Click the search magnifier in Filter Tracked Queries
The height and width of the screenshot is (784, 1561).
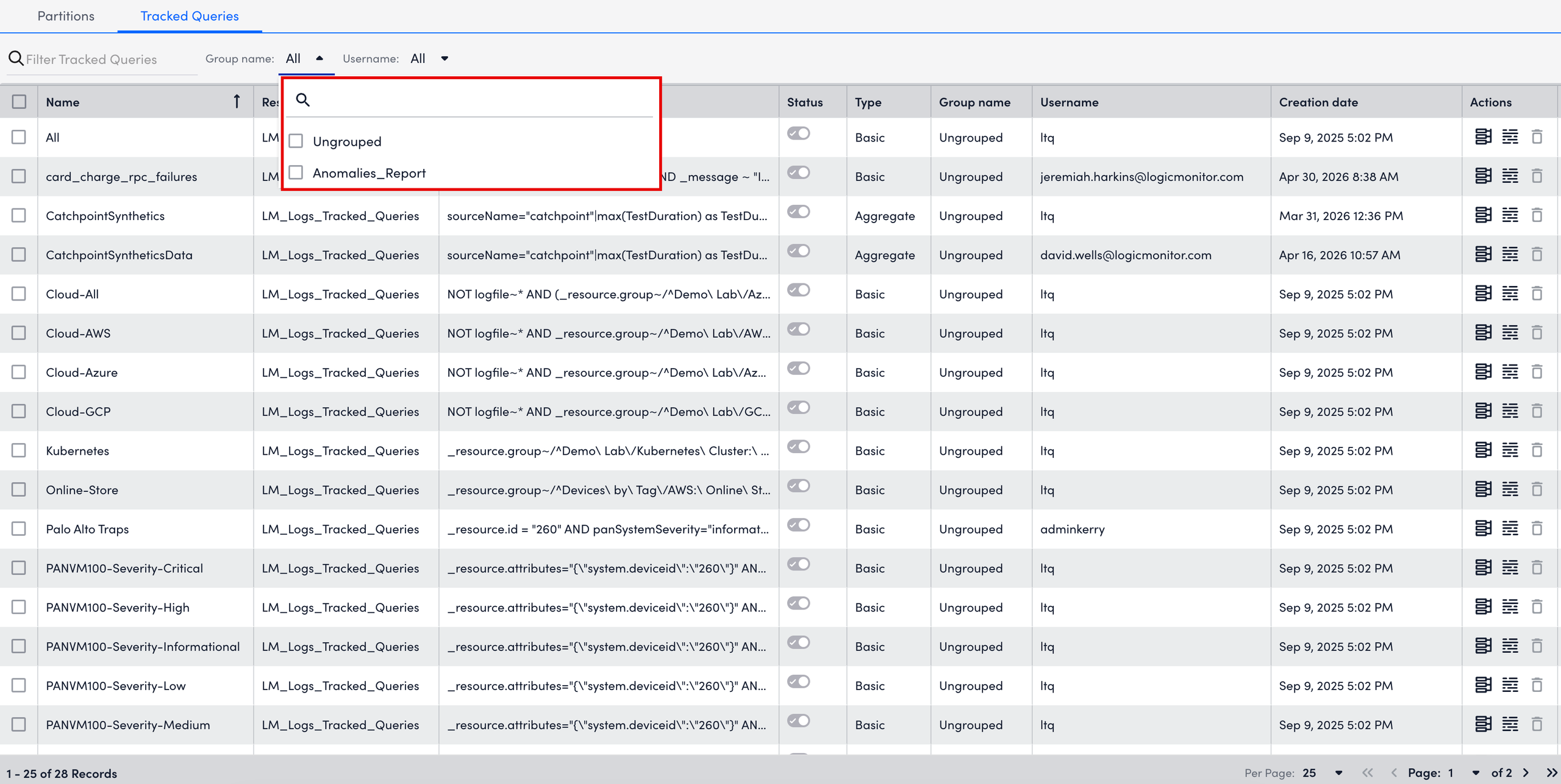(16, 59)
